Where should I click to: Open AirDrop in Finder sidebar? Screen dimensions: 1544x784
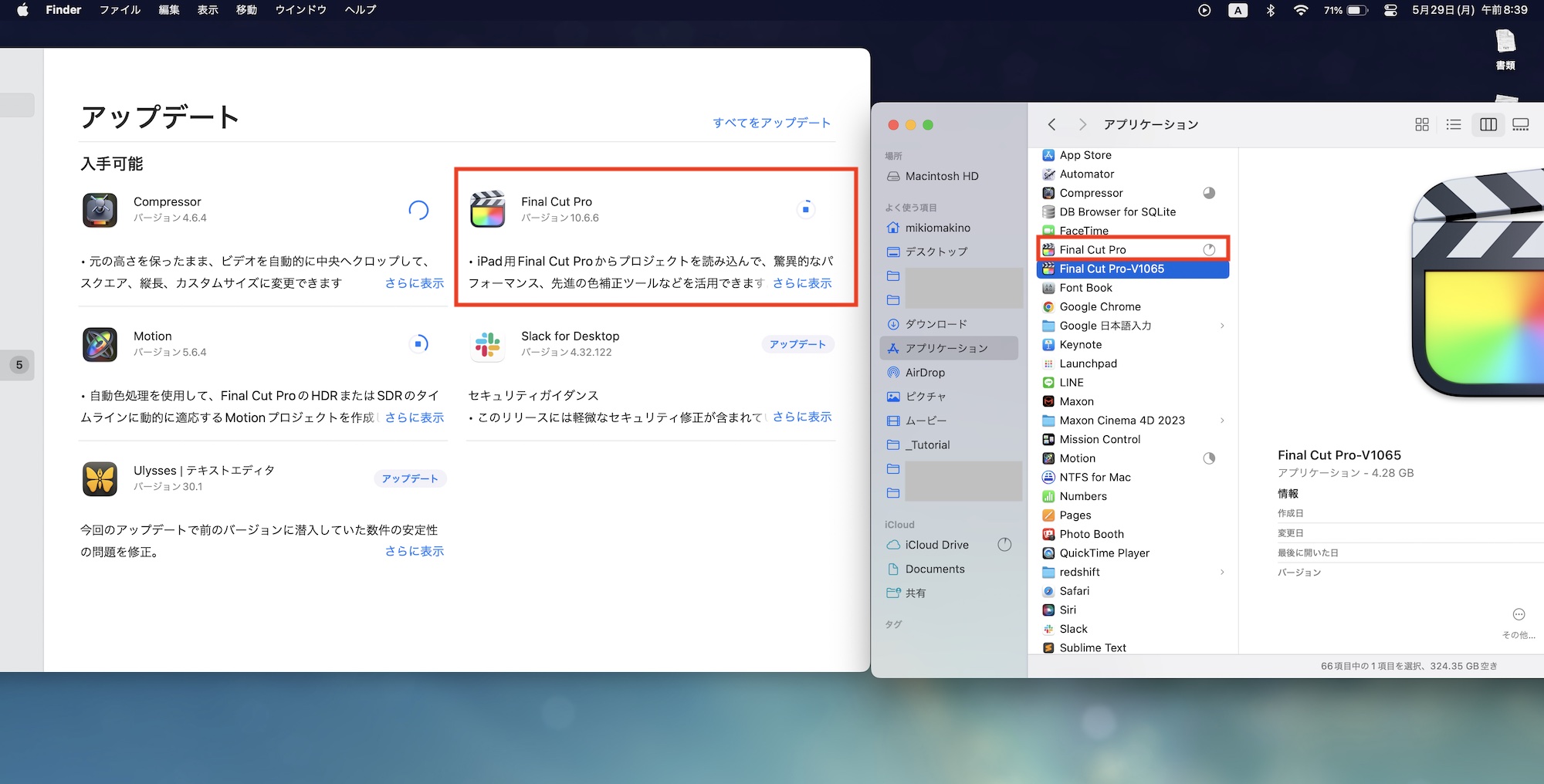pyautogui.click(x=949, y=372)
